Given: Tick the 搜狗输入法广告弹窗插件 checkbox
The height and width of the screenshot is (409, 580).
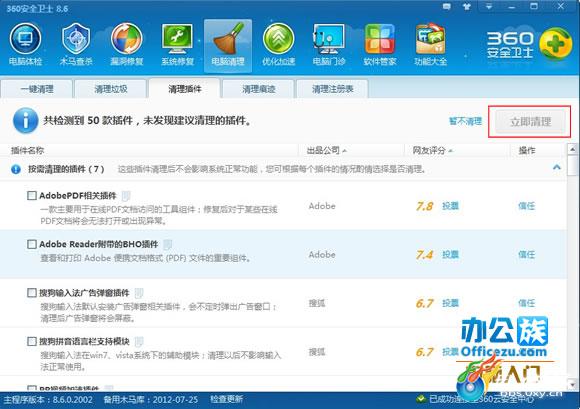Looking at the screenshot, I should (x=32, y=293).
